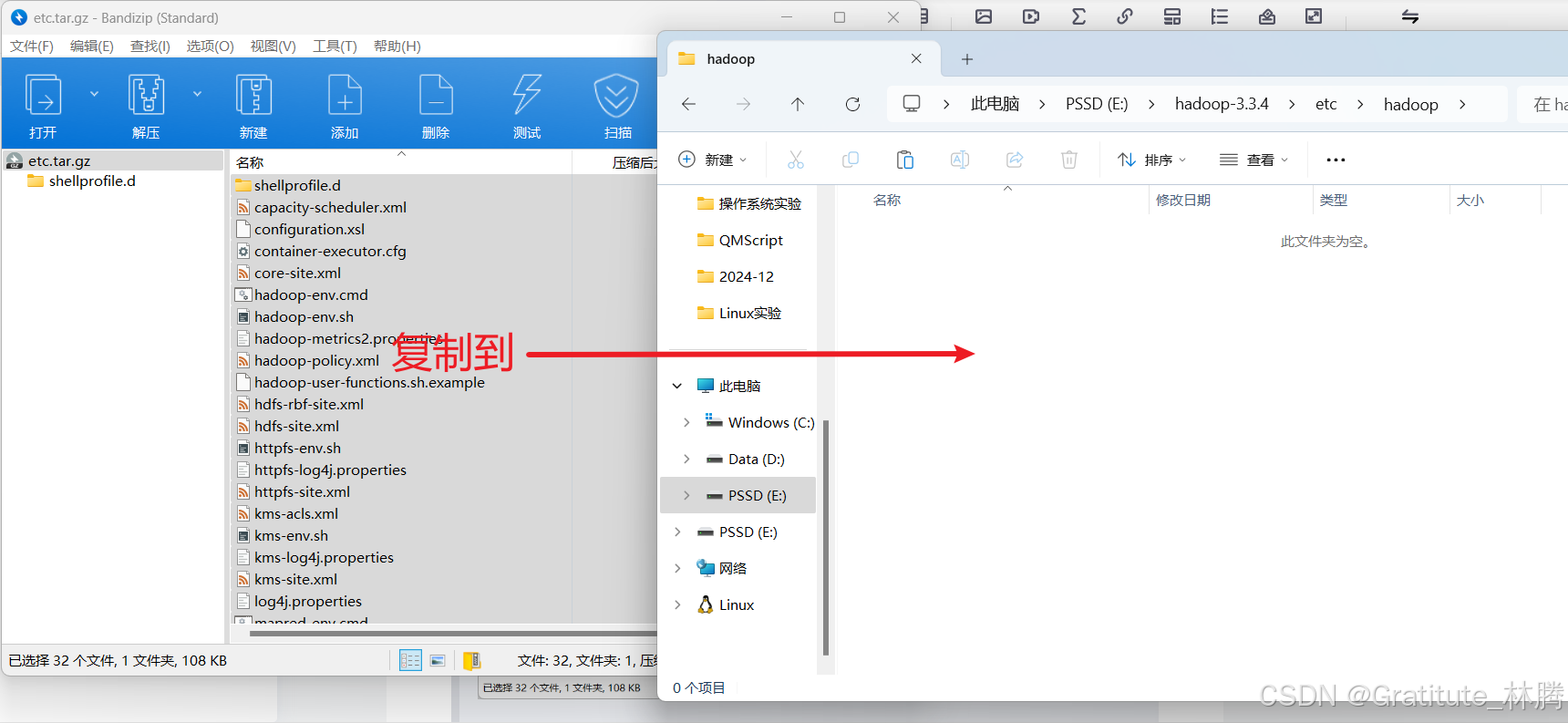The width and height of the screenshot is (1568, 723).
Task: Open the 查看 view dropdown
Action: 1254,160
